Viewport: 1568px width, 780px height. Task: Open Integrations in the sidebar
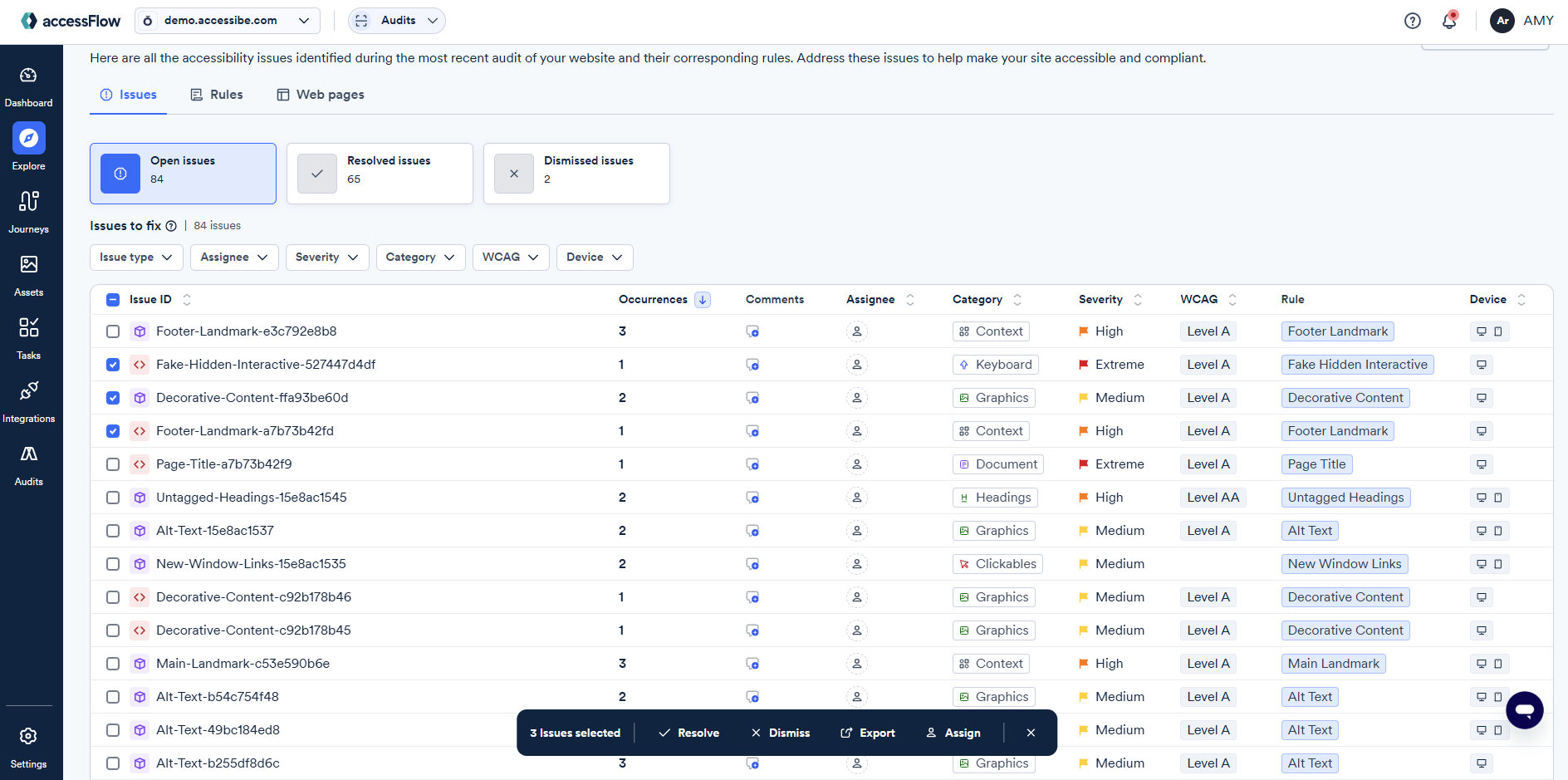click(x=28, y=400)
